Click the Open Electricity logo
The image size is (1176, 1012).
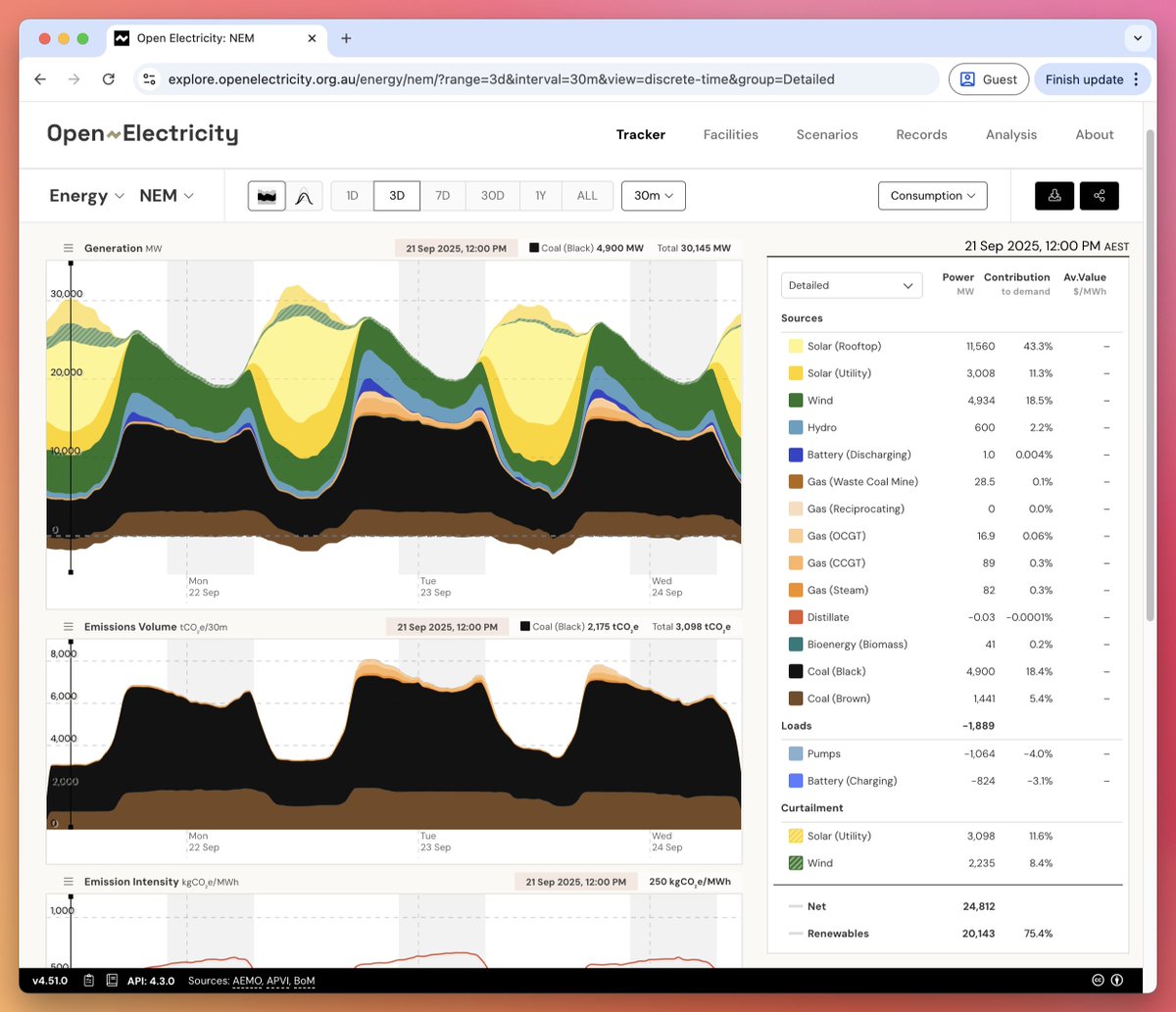(x=143, y=133)
